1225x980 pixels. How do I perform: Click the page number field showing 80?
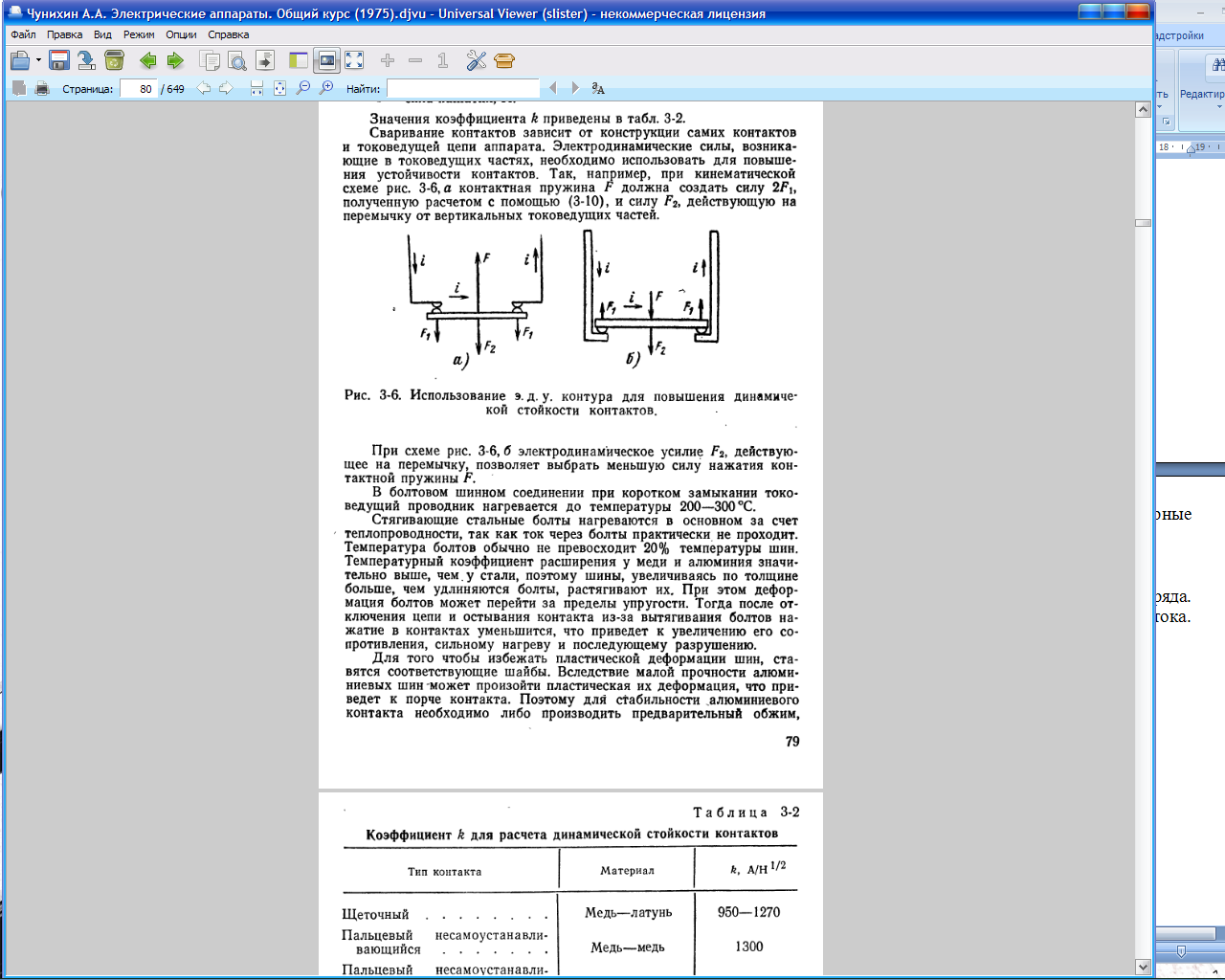(139, 89)
